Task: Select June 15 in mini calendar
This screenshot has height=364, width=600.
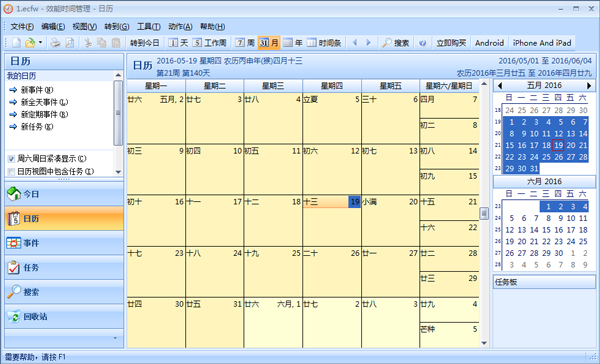Action: pyautogui.click(x=546, y=230)
